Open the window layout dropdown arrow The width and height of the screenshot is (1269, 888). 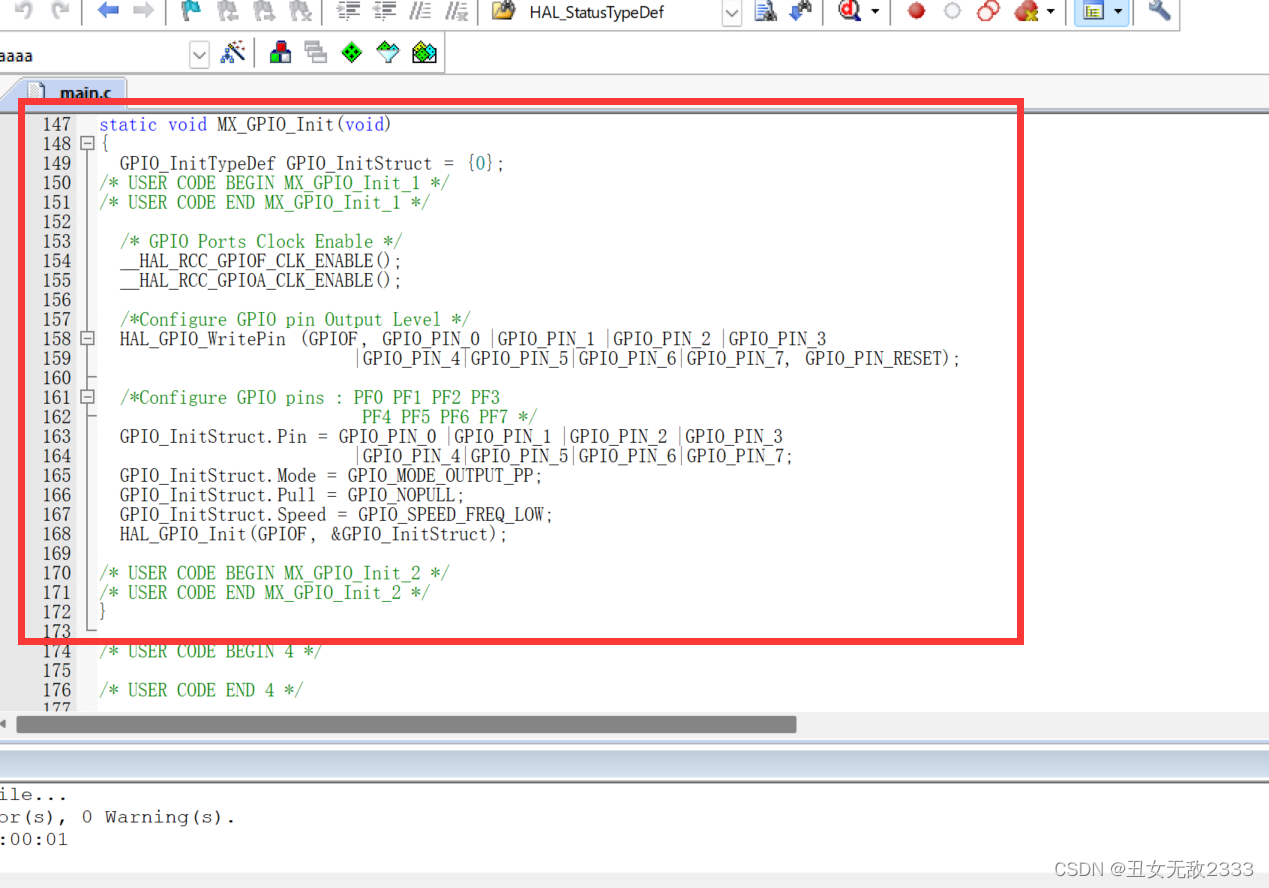pos(1118,12)
